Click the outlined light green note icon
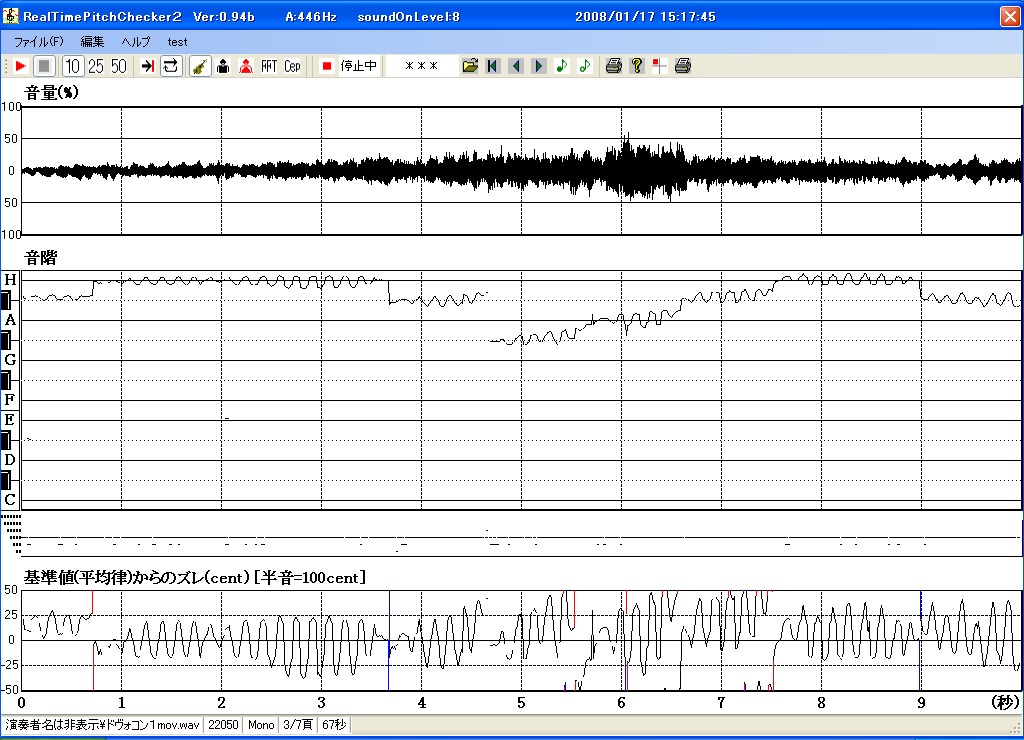The height and width of the screenshot is (740, 1024). tap(584, 66)
